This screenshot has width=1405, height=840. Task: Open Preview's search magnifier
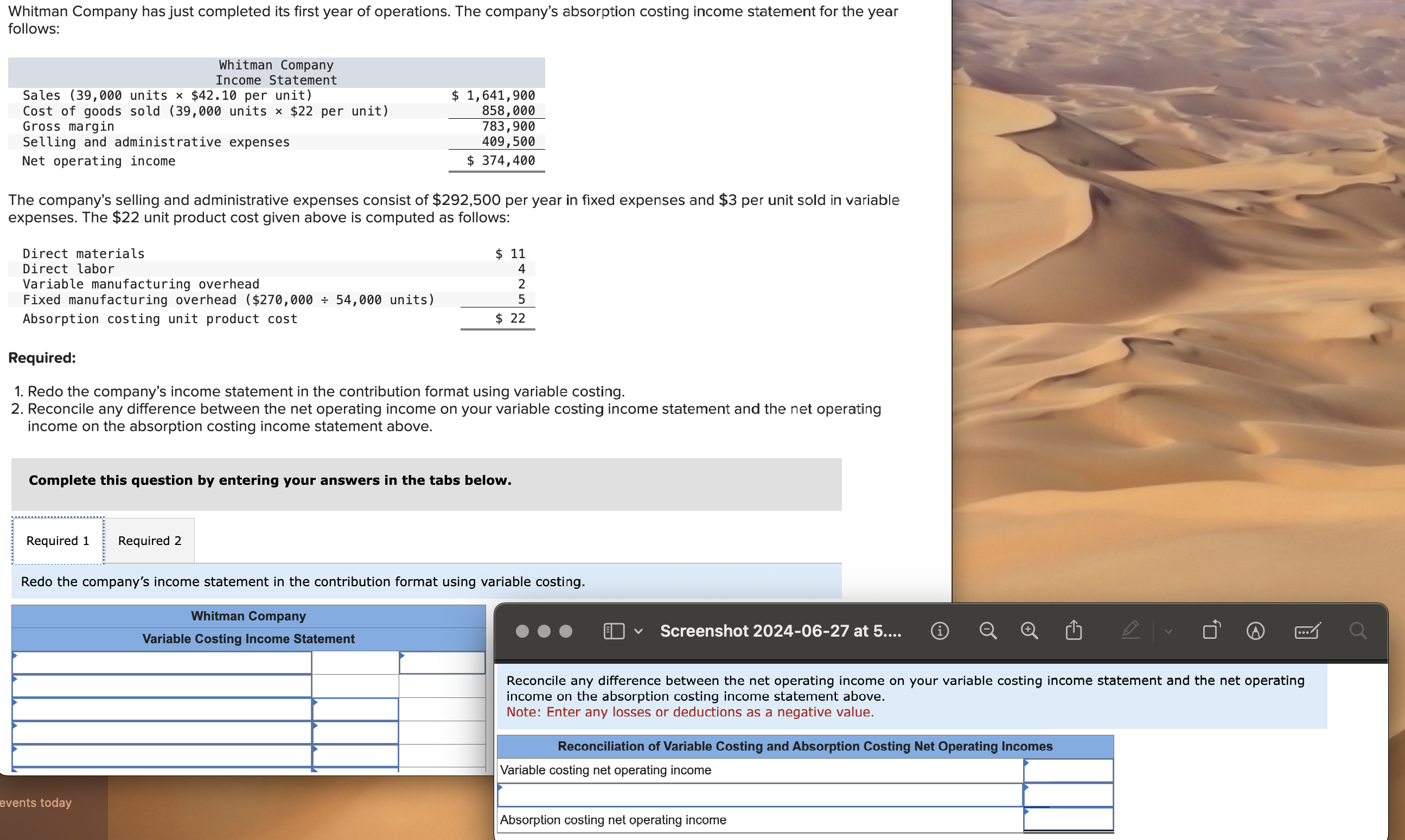pyautogui.click(x=1357, y=631)
